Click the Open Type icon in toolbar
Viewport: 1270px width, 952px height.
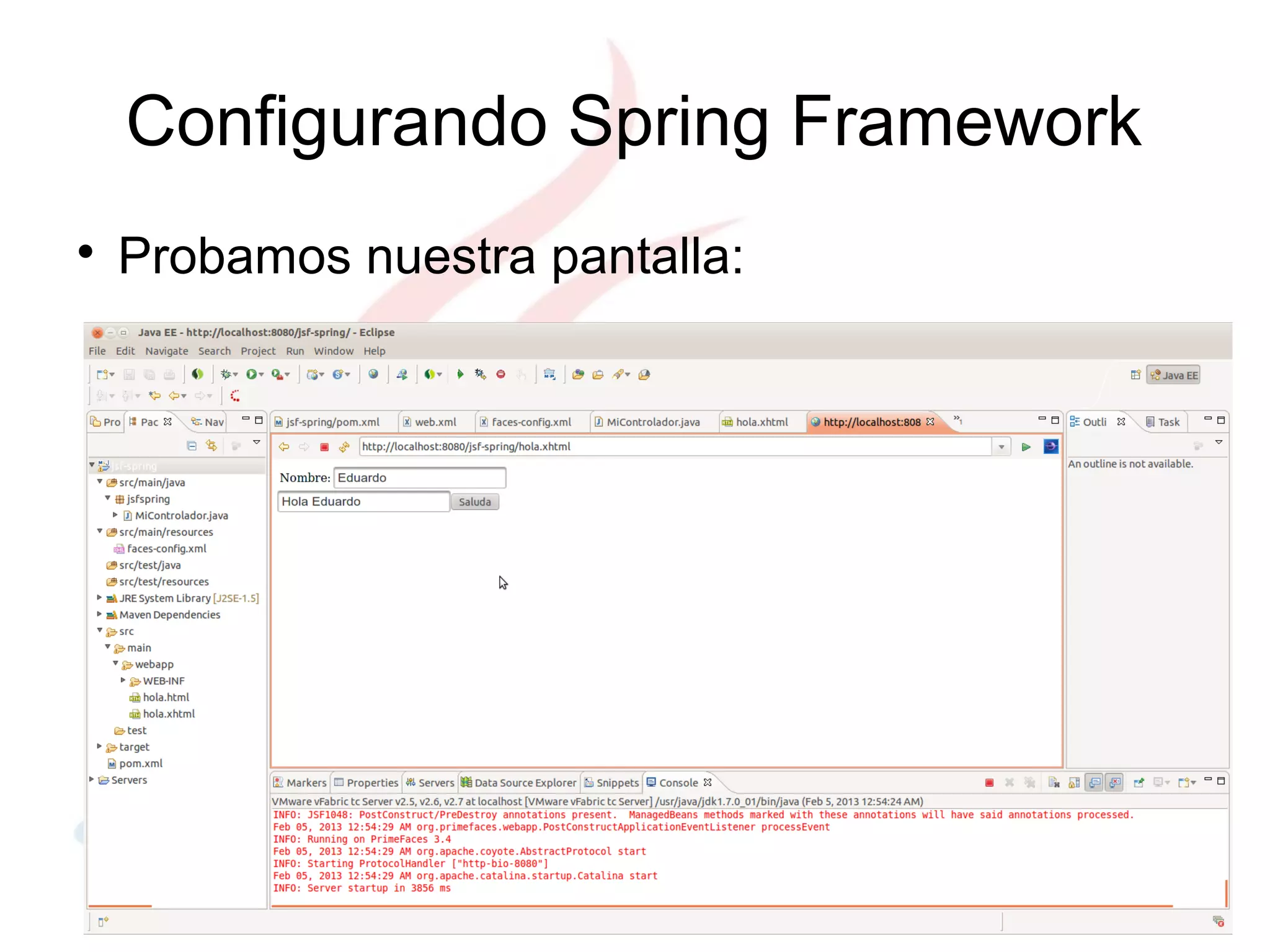pos(578,374)
